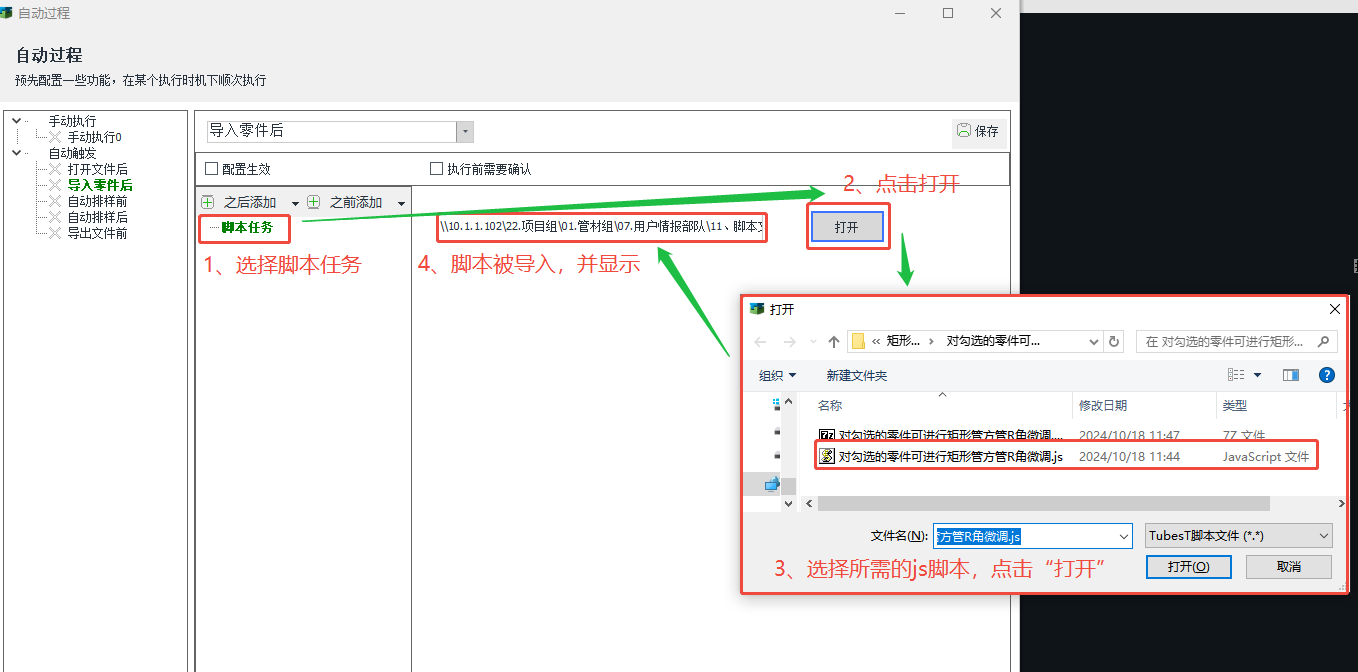Click the file list horizontal scrollbar

(x=1043, y=504)
